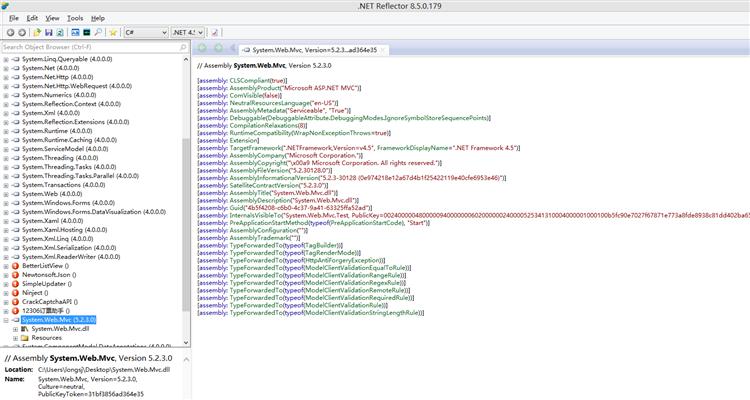Viewport: 750px width, 400px height.
Task: Open the View menu
Action: (x=52, y=18)
